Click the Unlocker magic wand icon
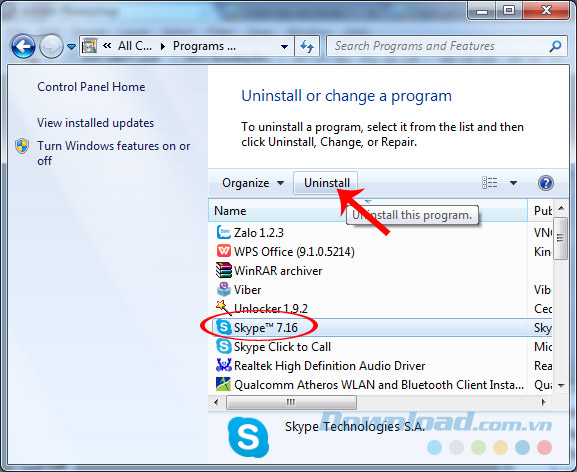 tap(223, 308)
